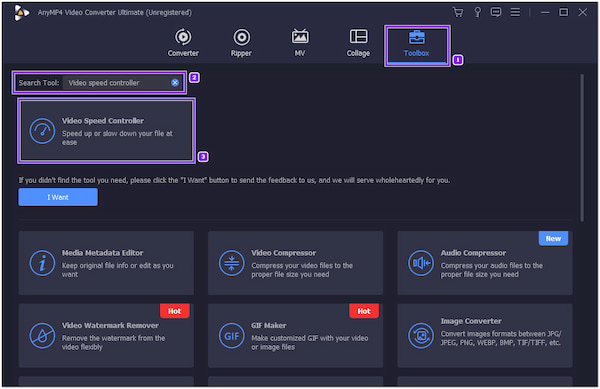Open the Video Compressor tool
The image size is (600, 389).
pos(295,263)
